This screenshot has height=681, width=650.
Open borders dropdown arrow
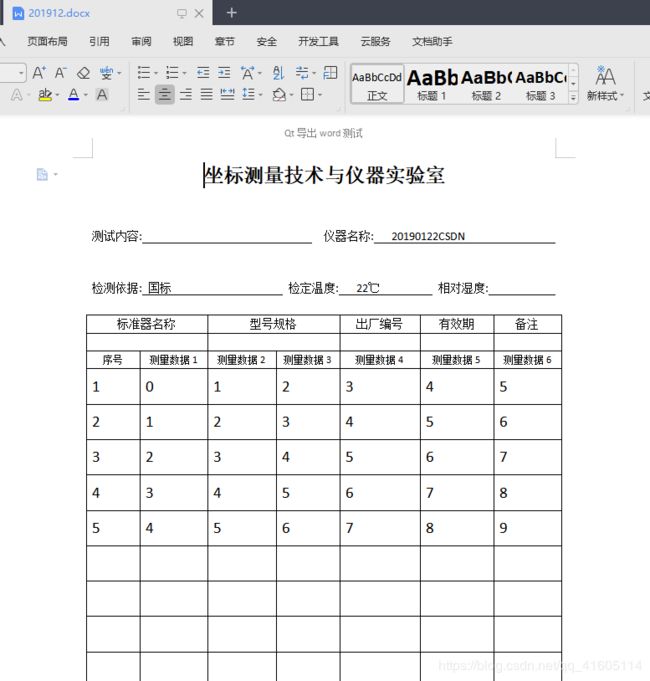click(320, 95)
